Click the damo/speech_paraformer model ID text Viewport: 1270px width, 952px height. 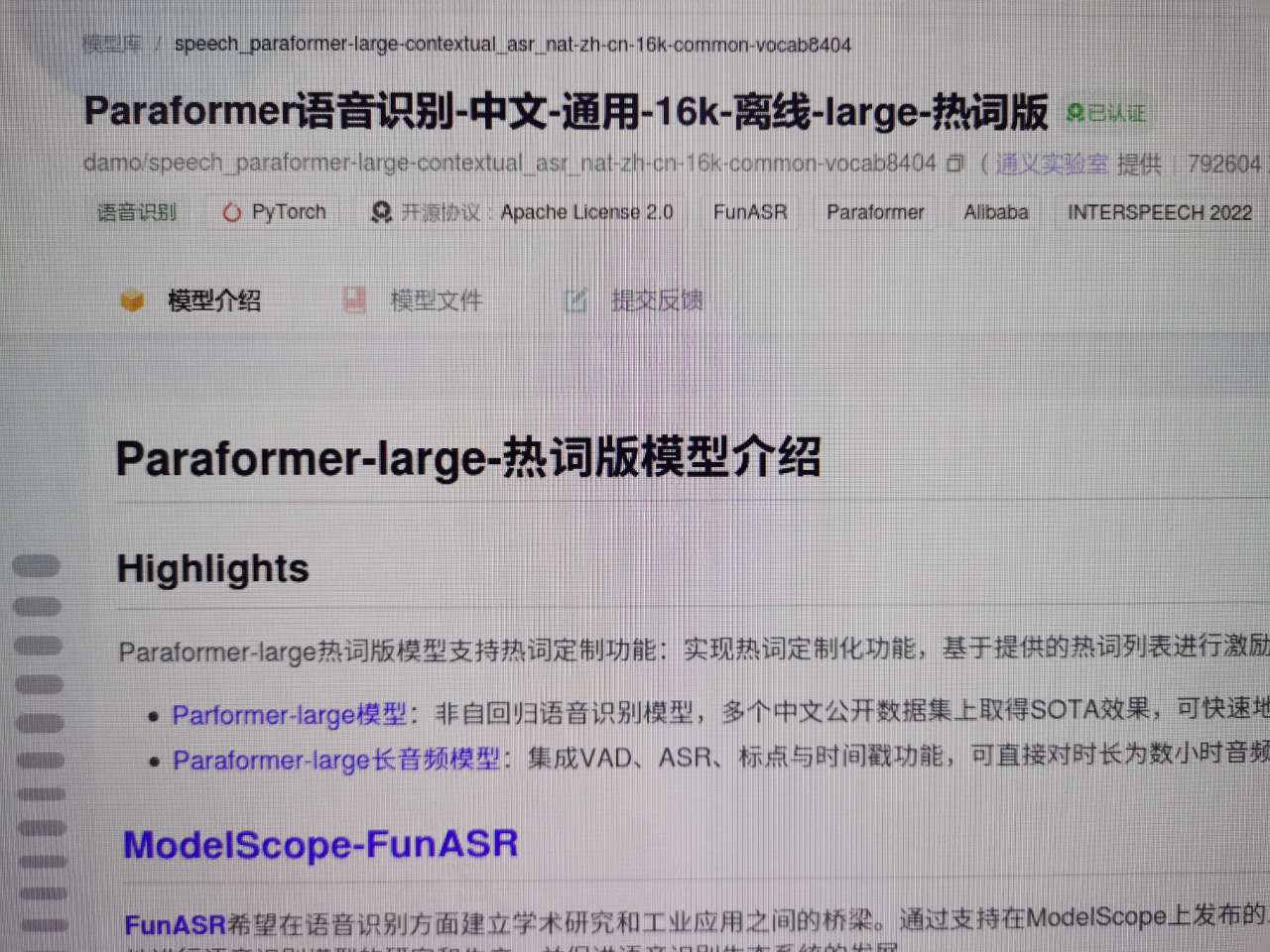(x=510, y=164)
